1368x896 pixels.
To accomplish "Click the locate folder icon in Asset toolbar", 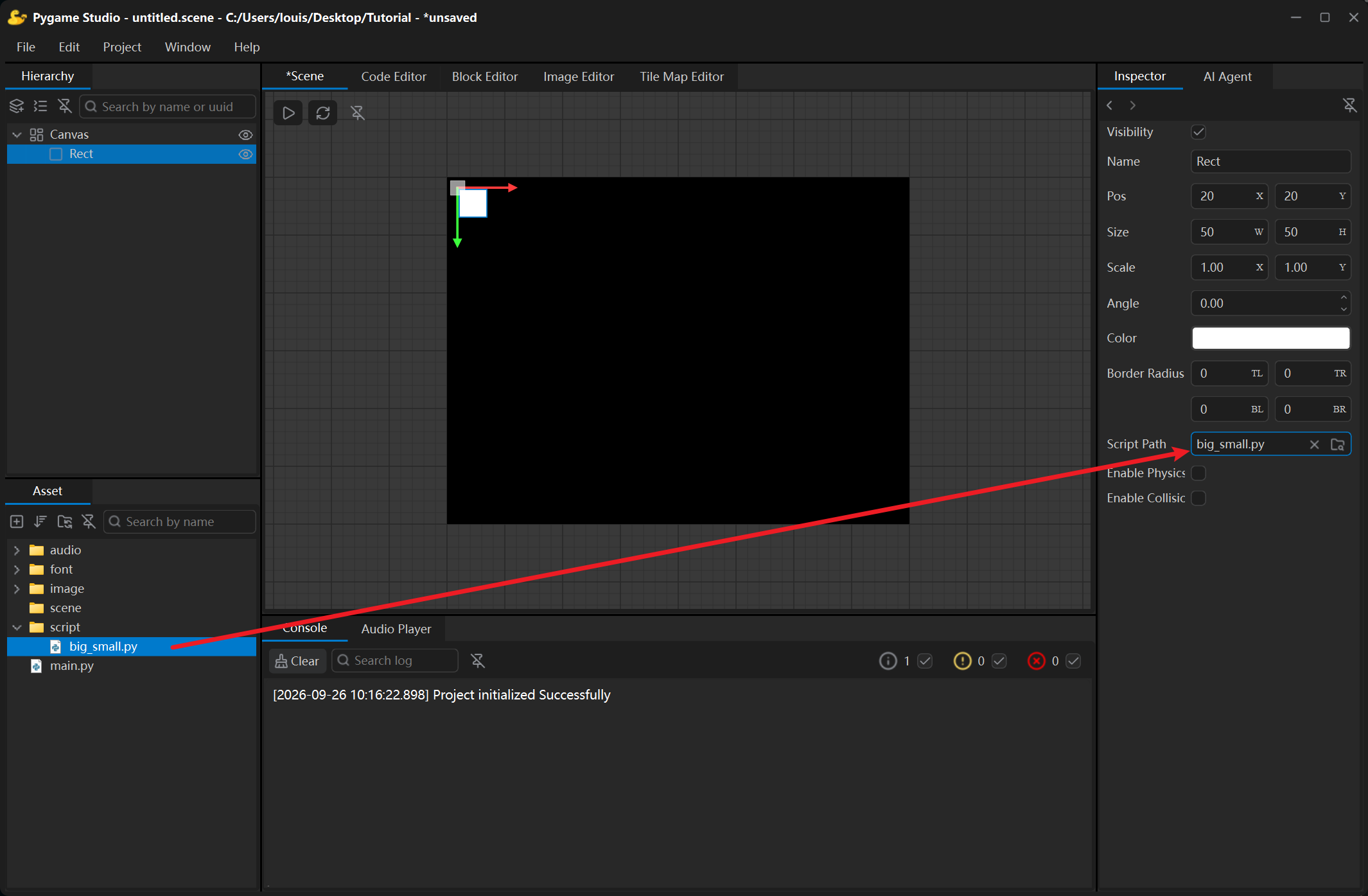I will coord(65,522).
